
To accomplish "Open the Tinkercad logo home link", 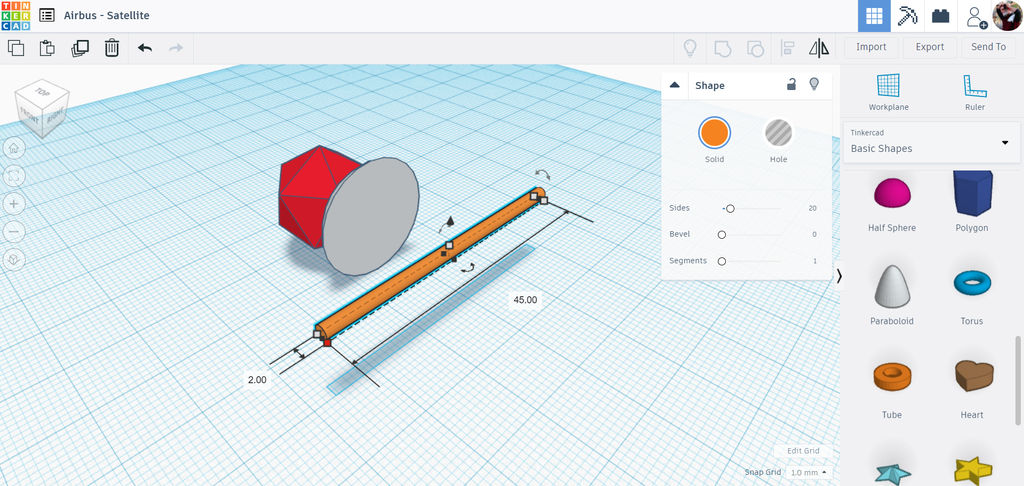I will point(15,15).
